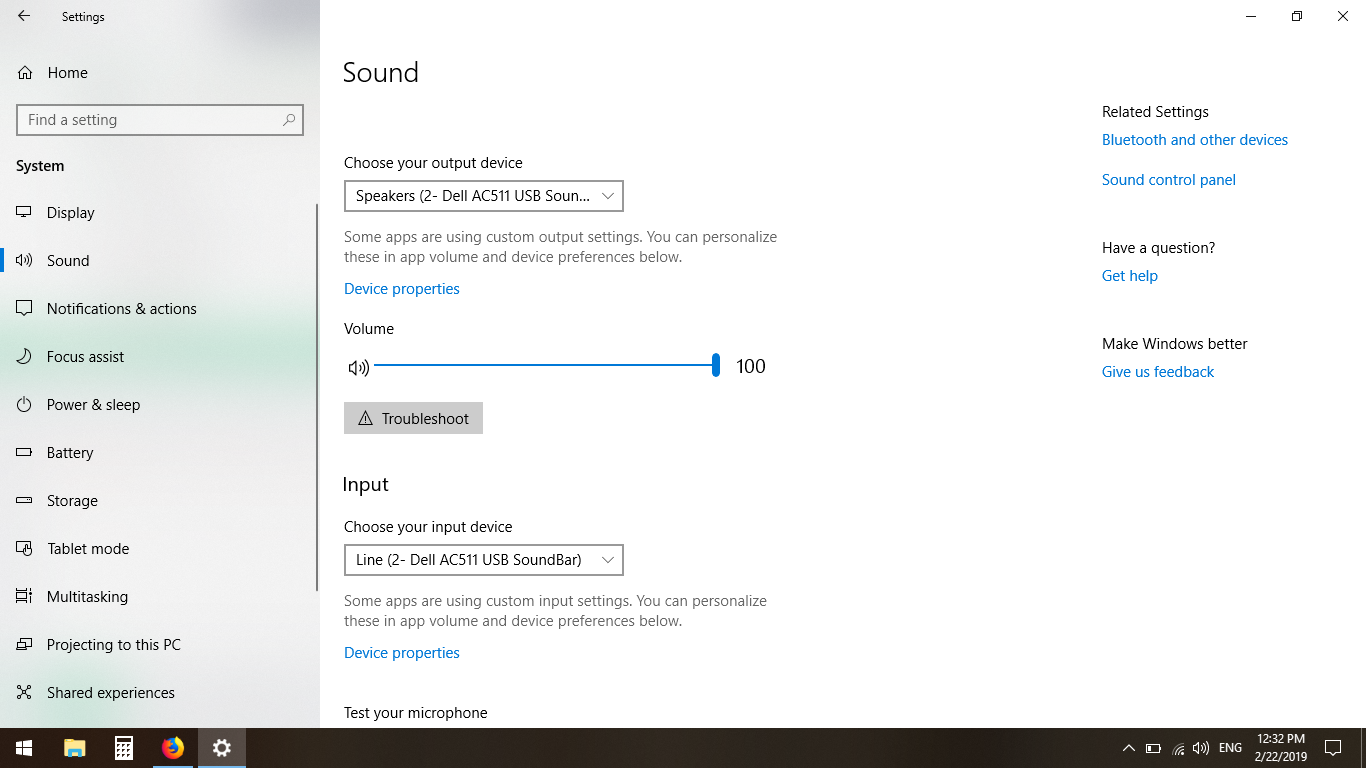Click the volume slider track
The image size is (1366, 768).
(x=545, y=366)
